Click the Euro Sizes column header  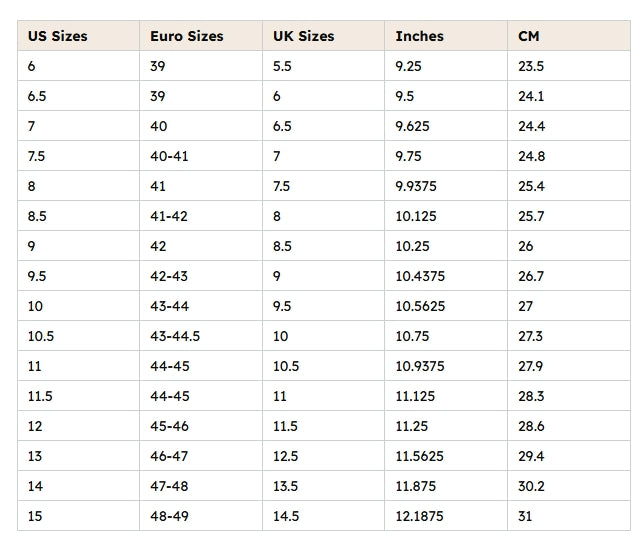(201, 36)
